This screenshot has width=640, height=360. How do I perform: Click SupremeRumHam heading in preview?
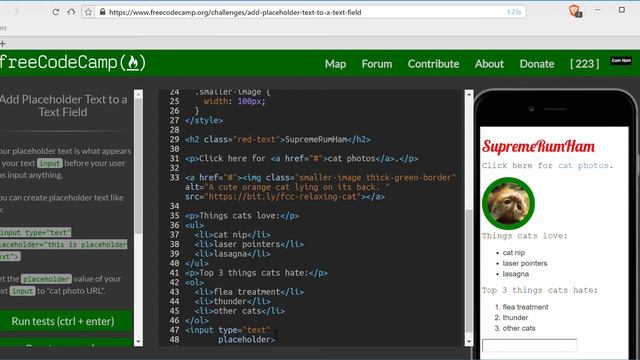click(538, 147)
